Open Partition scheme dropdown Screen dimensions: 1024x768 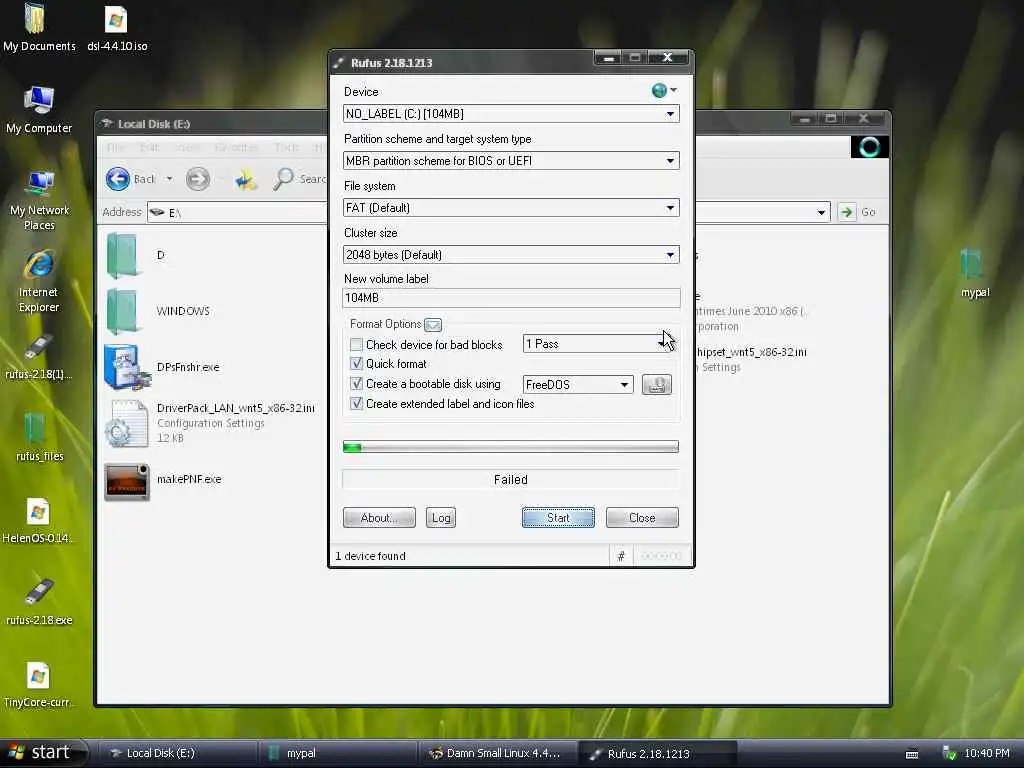click(x=511, y=161)
